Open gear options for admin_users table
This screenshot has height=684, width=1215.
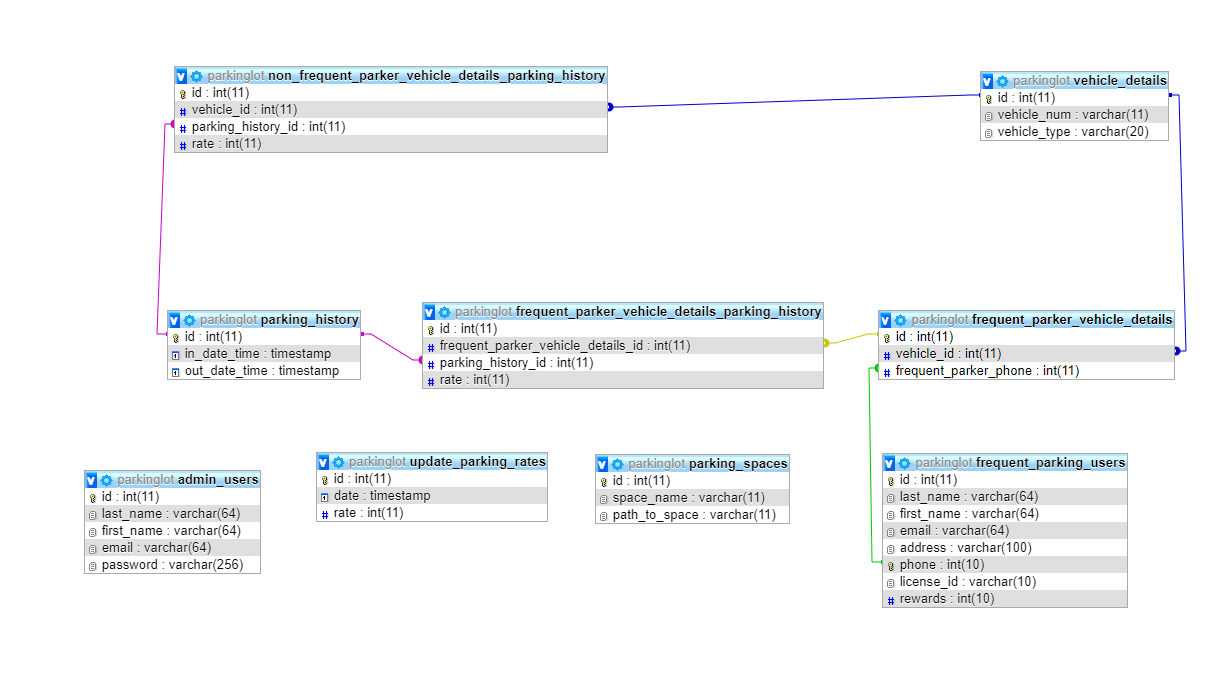click(x=106, y=480)
